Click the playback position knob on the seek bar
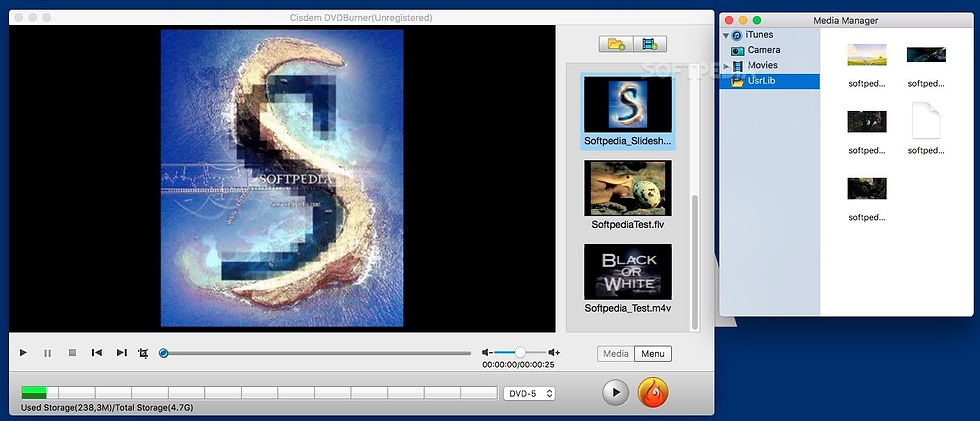 pyautogui.click(x=164, y=353)
